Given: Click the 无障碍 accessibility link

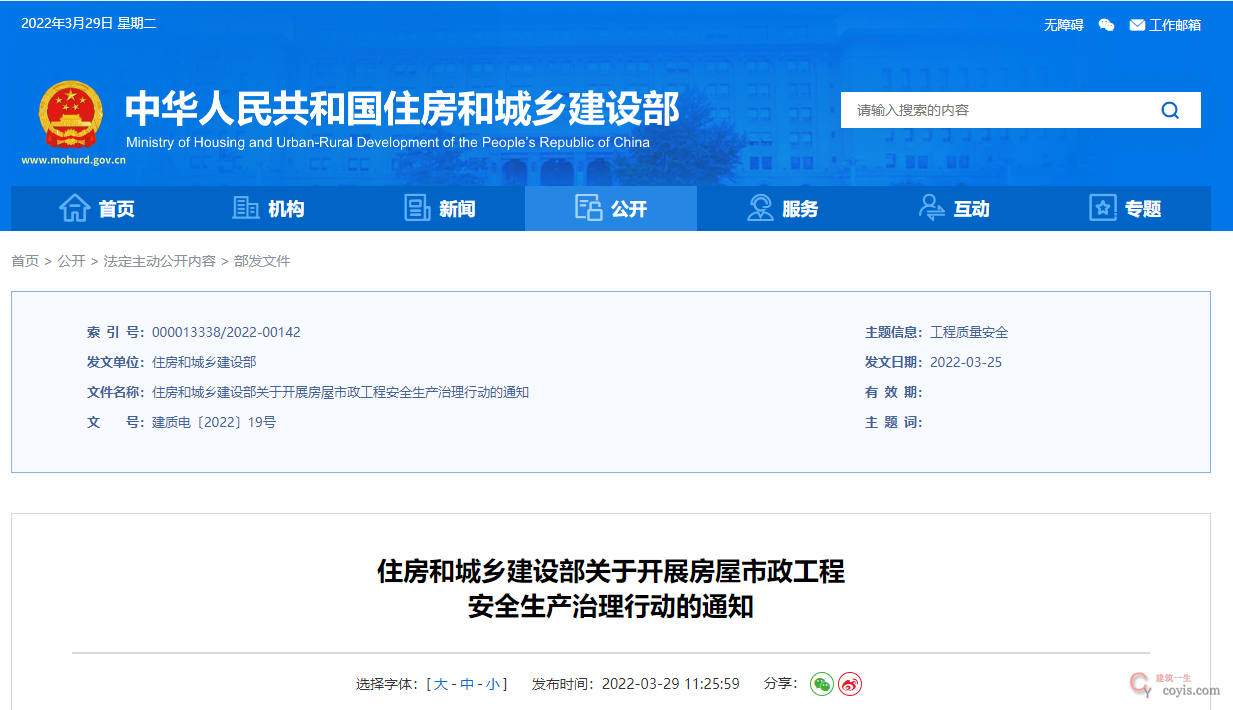Looking at the screenshot, I should coord(1063,25).
